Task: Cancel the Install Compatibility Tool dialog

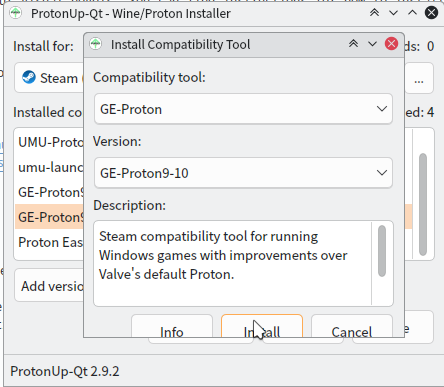Action: (x=352, y=326)
